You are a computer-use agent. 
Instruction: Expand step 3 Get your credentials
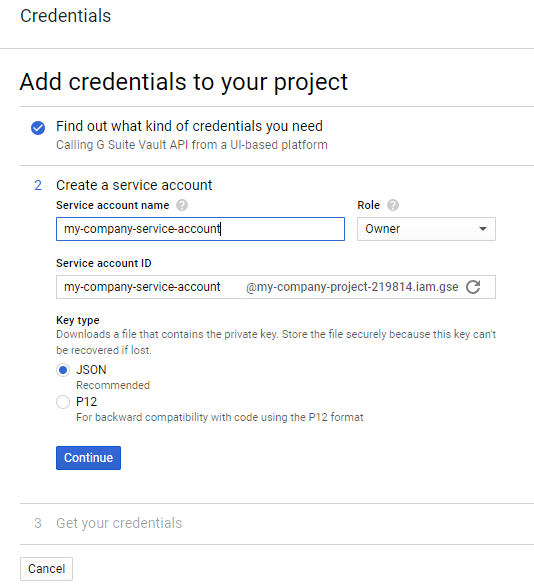click(x=119, y=523)
